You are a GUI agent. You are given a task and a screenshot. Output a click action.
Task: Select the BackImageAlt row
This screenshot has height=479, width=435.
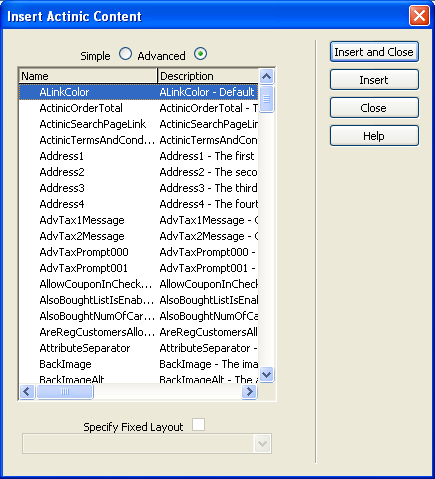click(139, 378)
